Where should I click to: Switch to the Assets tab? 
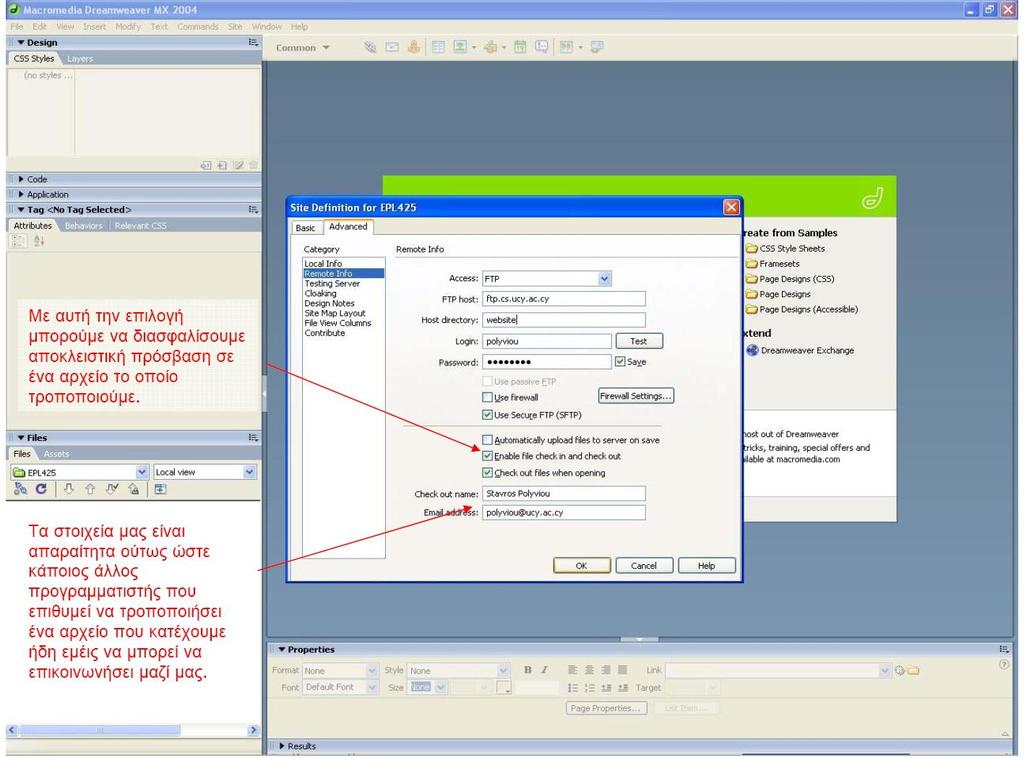tap(56, 454)
